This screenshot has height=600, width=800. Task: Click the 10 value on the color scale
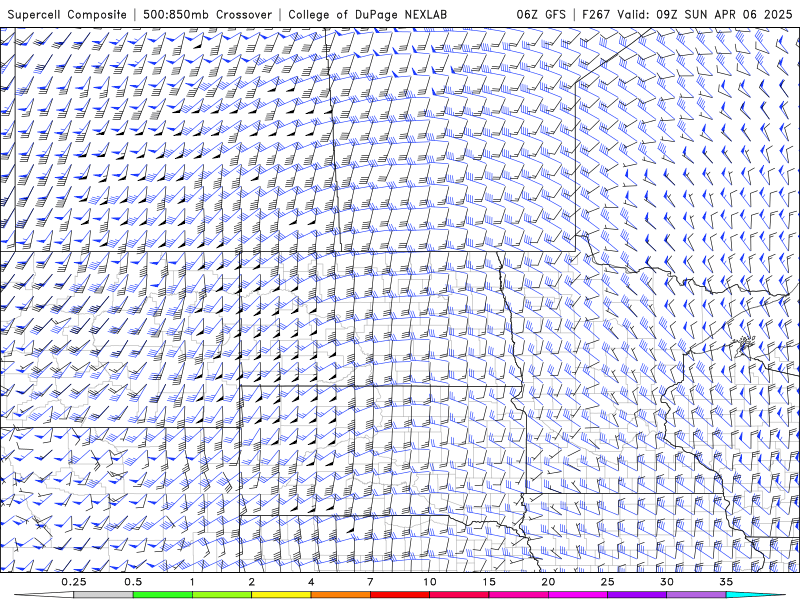[x=430, y=582]
